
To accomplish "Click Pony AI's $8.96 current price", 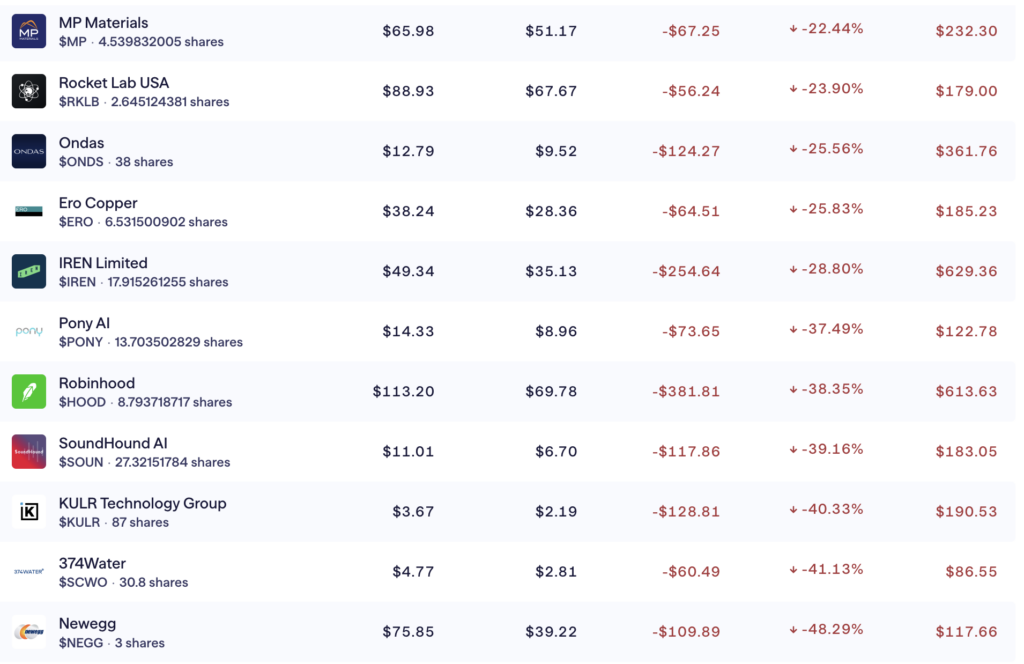I will [551, 331].
